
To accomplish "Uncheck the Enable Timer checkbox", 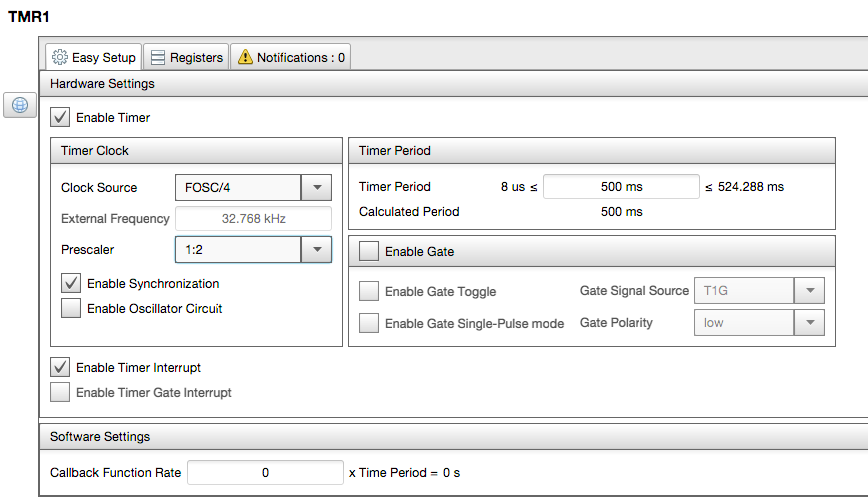I will (x=61, y=118).
